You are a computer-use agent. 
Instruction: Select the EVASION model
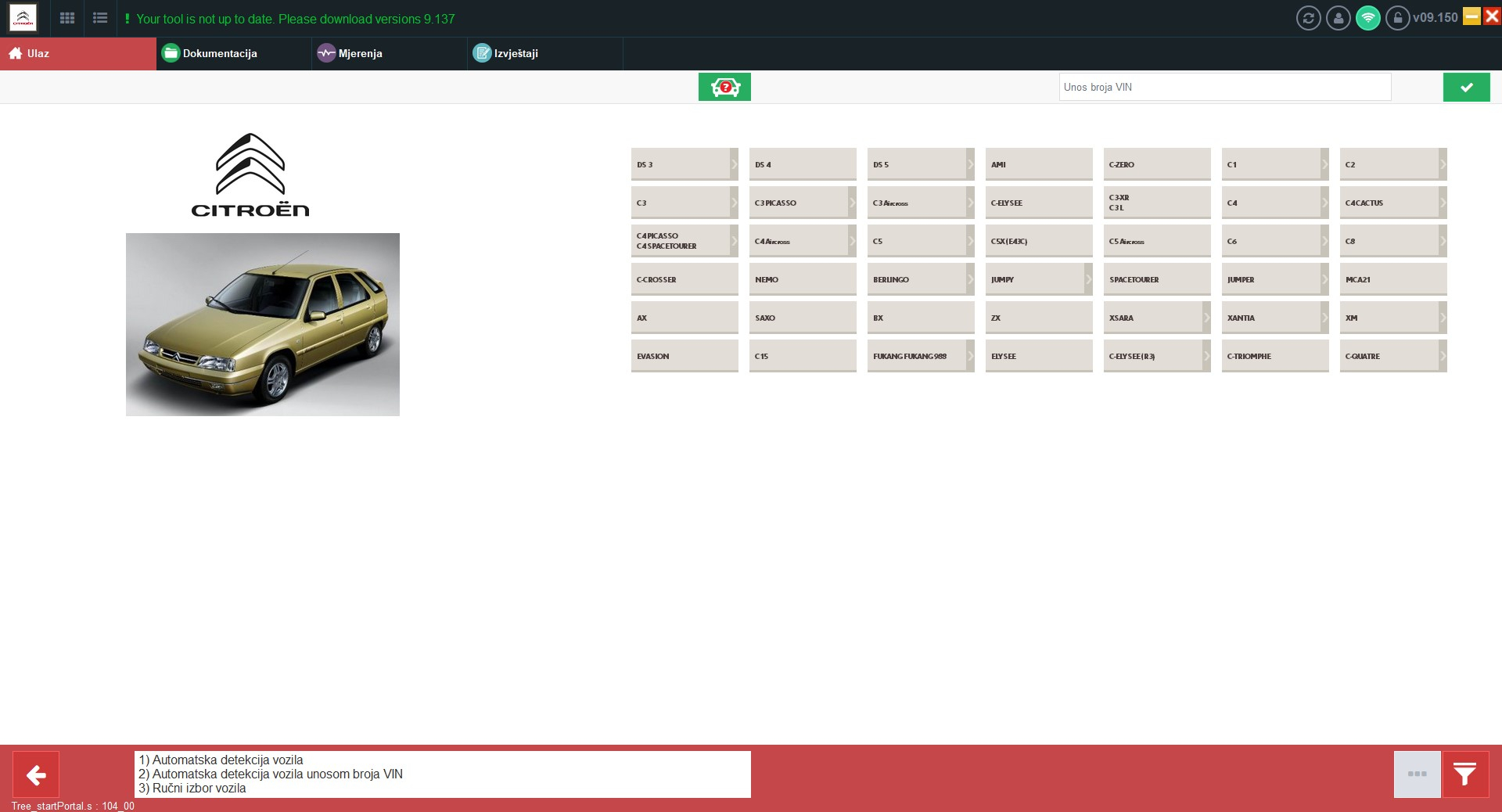[685, 356]
